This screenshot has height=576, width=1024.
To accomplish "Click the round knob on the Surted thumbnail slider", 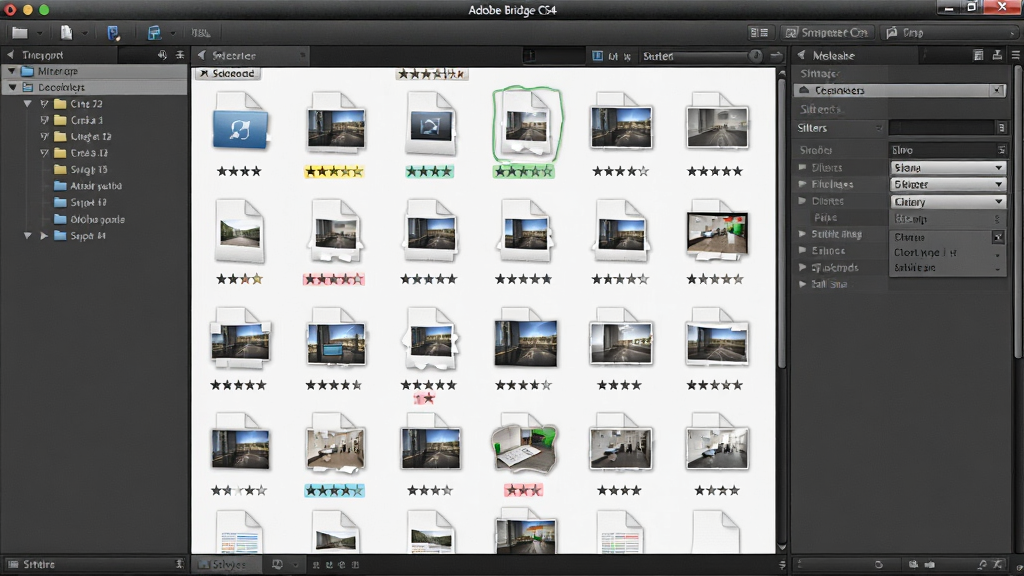I will click(x=755, y=56).
